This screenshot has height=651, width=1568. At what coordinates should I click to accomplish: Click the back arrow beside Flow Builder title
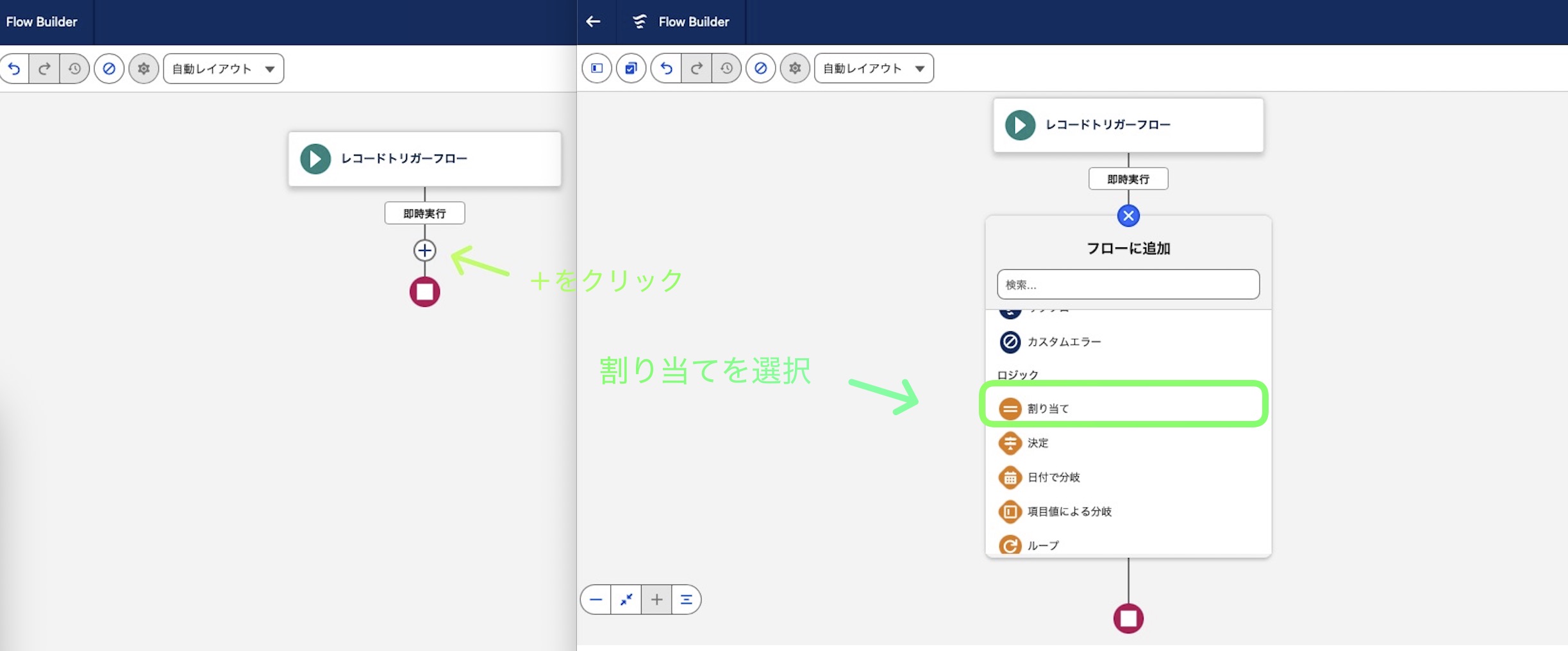[x=594, y=22]
